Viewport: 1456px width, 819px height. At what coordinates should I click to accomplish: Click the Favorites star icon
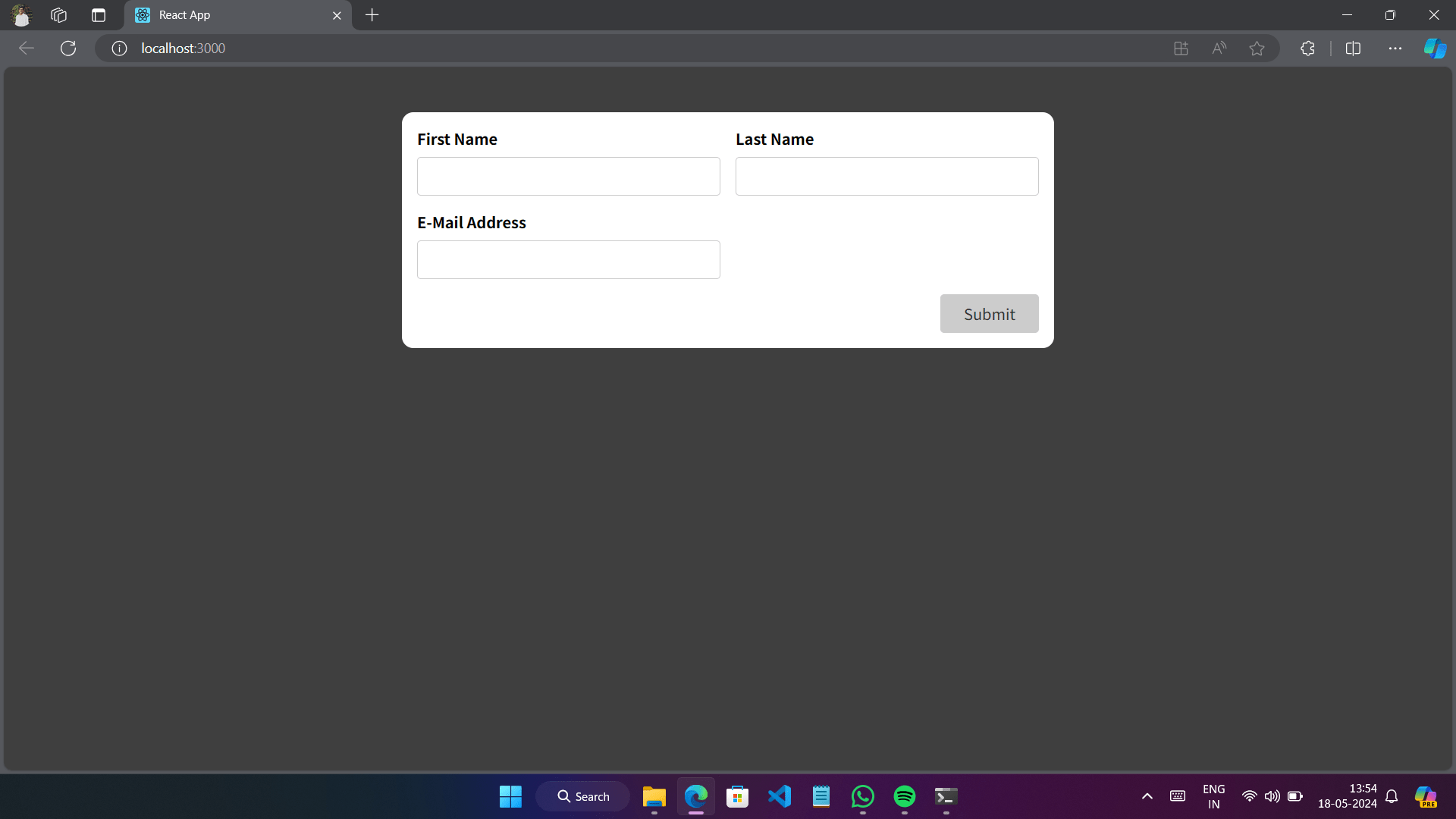coord(1257,49)
